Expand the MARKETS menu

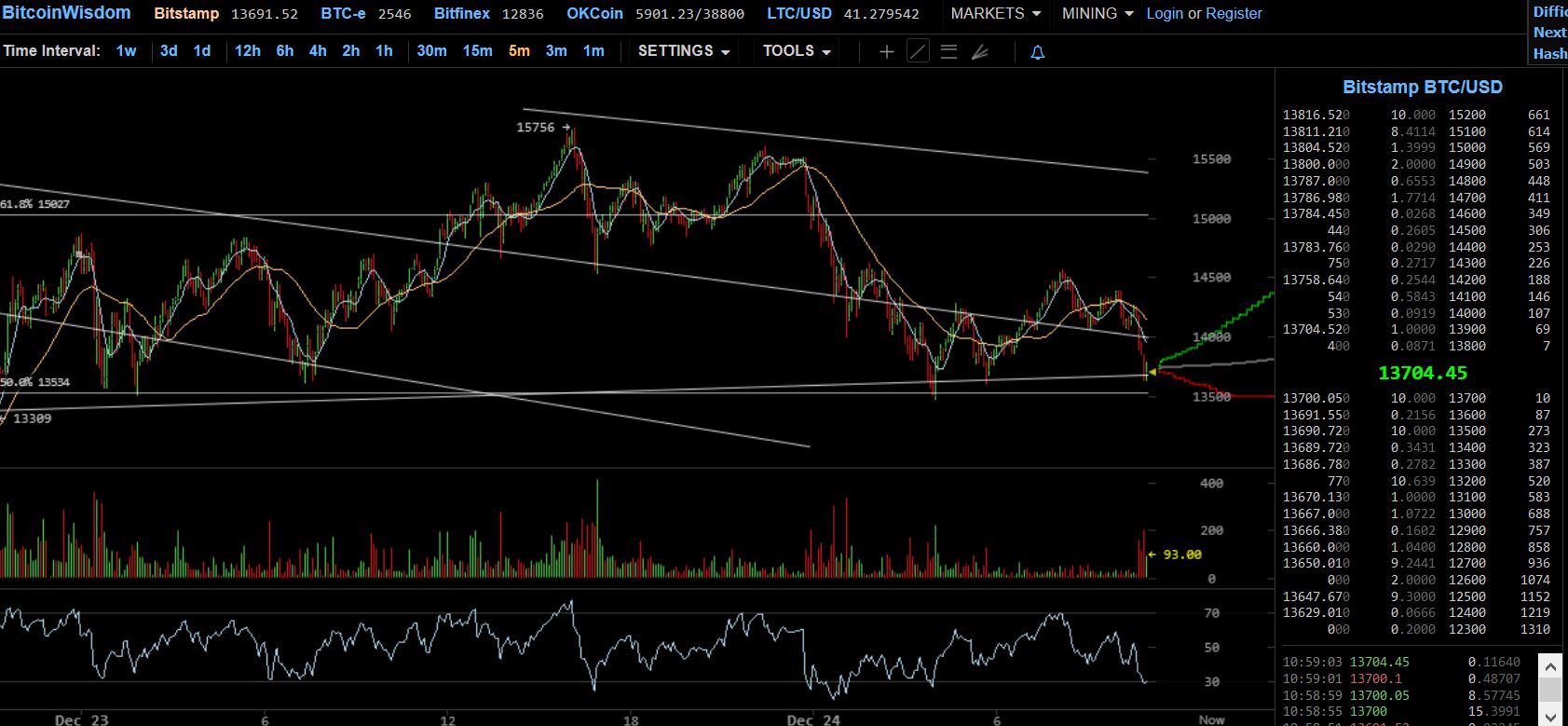click(995, 14)
